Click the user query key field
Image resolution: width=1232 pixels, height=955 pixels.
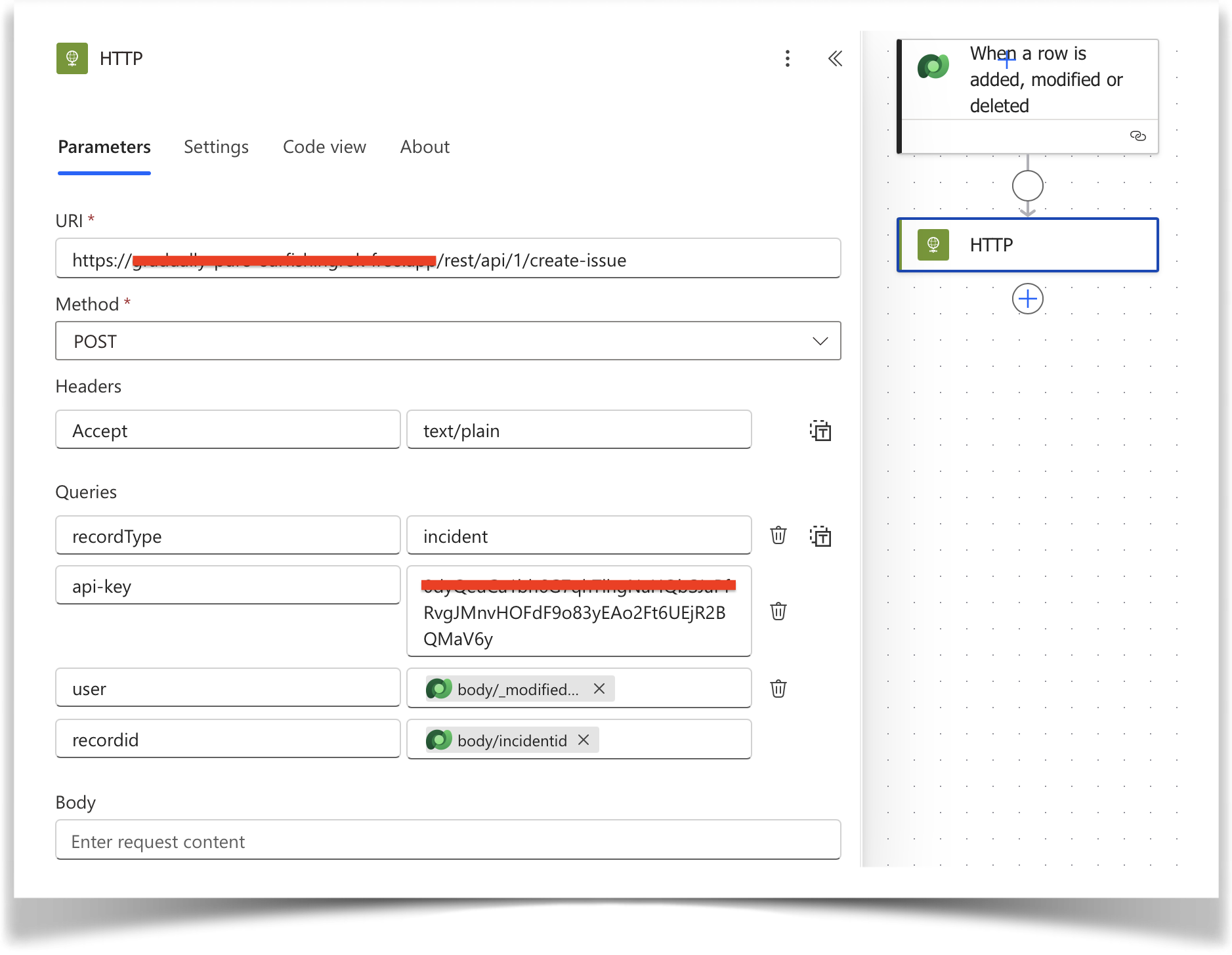[228, 688]
